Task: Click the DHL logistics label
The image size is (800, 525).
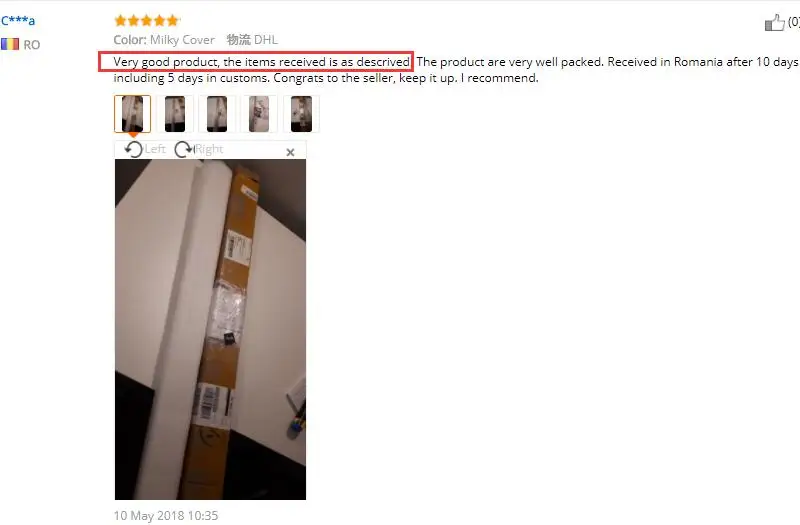Action: click(252, 40)
